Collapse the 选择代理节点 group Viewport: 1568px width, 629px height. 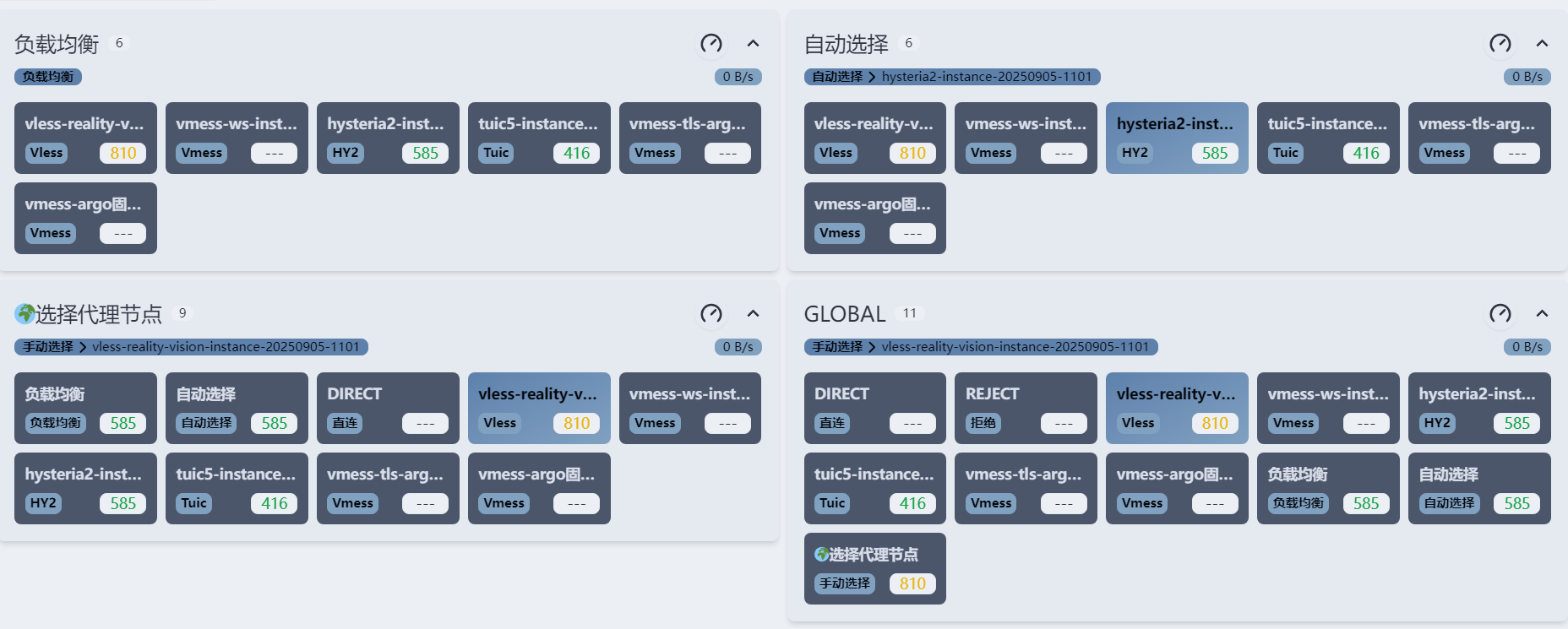(753, 314)
